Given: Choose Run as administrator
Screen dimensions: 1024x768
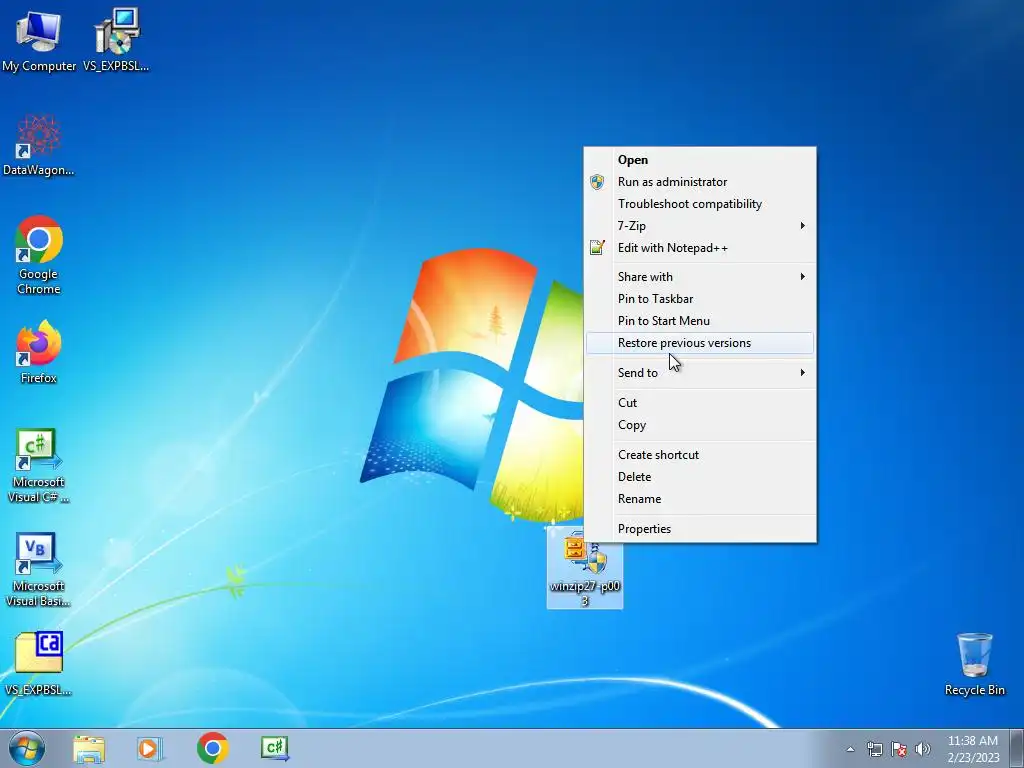Looking at the screenshot, I should 699,182.
